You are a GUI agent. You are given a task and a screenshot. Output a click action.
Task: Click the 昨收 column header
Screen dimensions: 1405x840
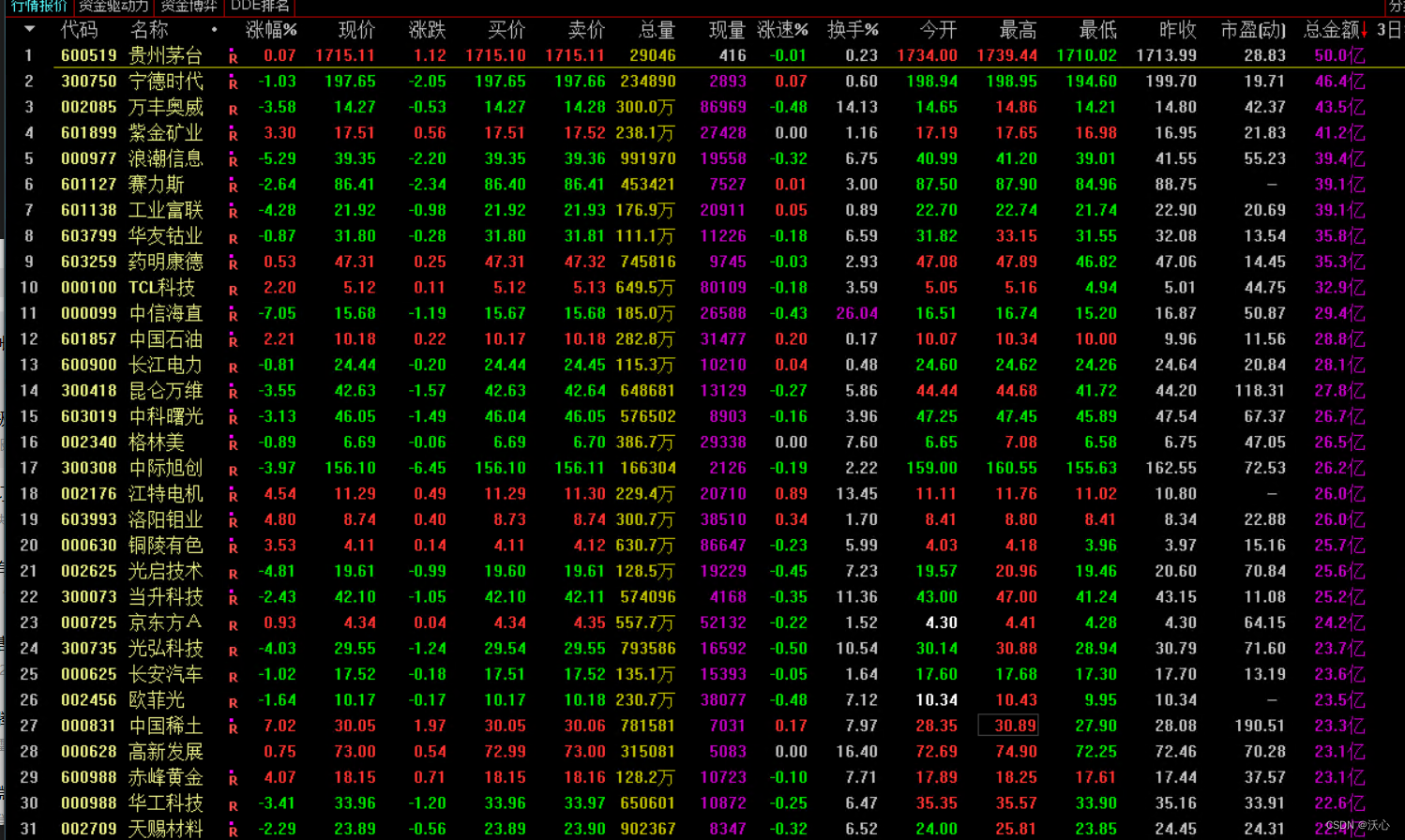pos(1178,30)
